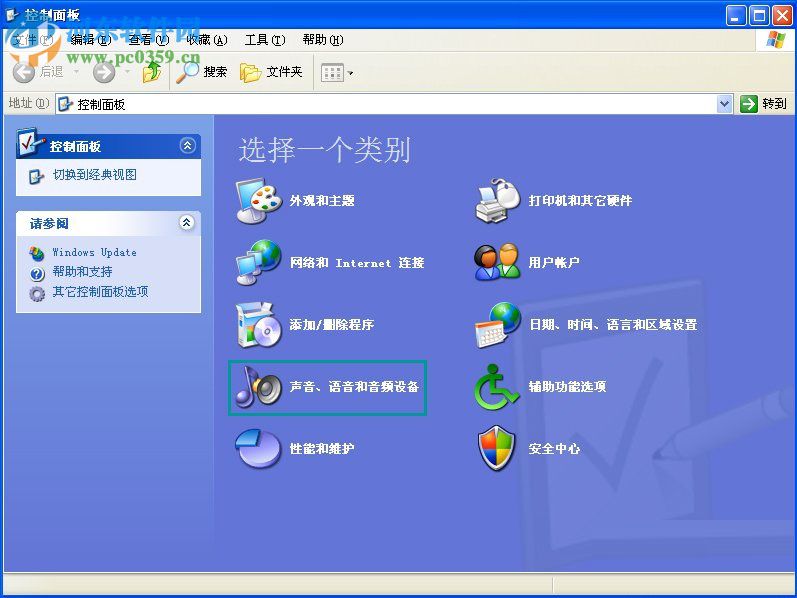
Task: Click the Windows Update link text
Action: click(95, 252)
